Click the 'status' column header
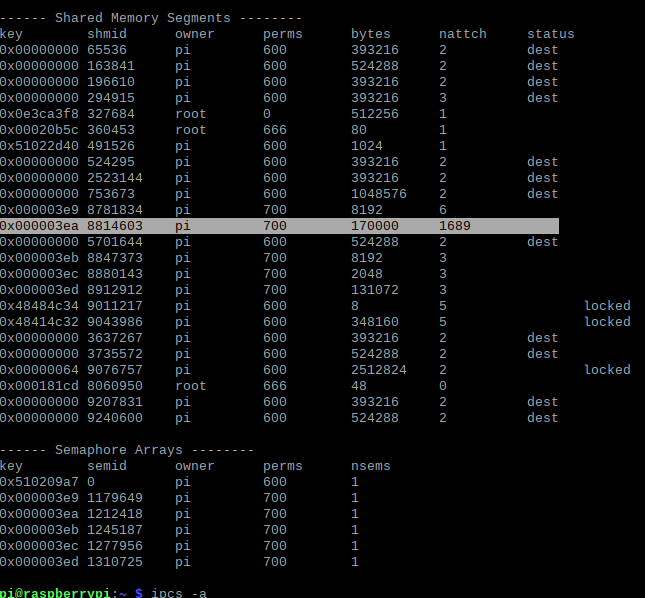The image size is (645, 598). 551,34
